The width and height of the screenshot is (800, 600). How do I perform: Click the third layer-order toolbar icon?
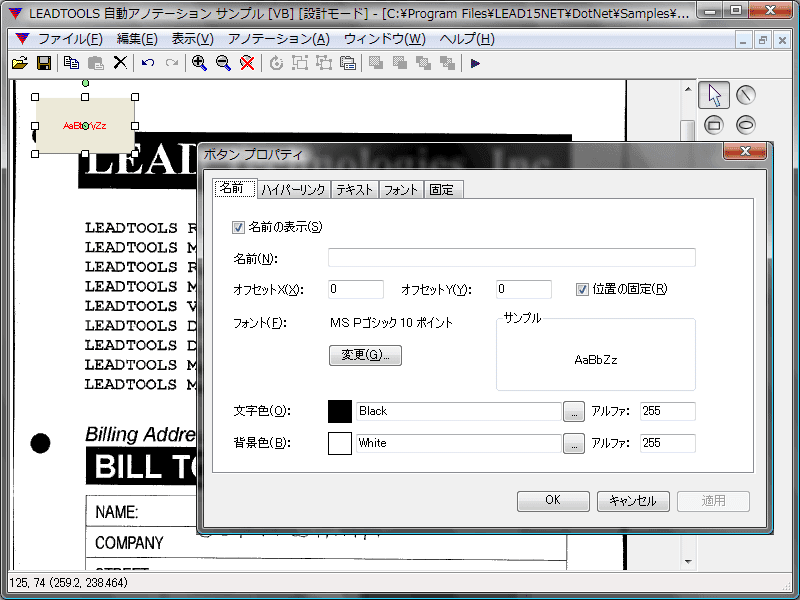423,63
